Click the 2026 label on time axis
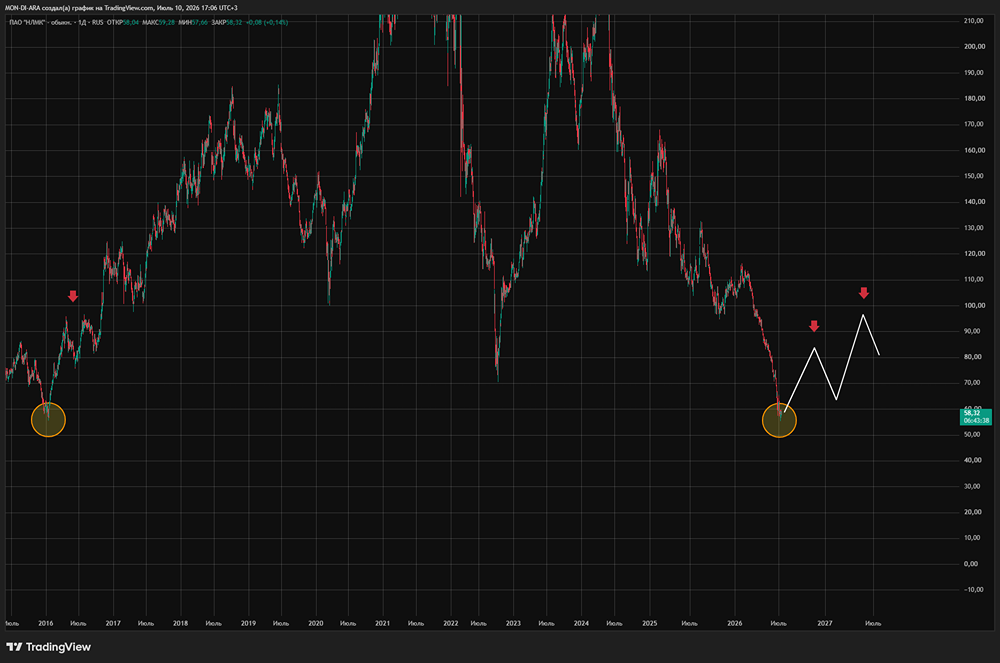 (x=735, y=623)
